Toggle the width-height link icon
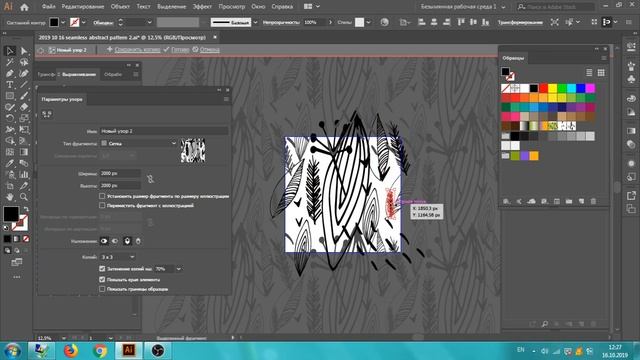 tap(150, 179)
